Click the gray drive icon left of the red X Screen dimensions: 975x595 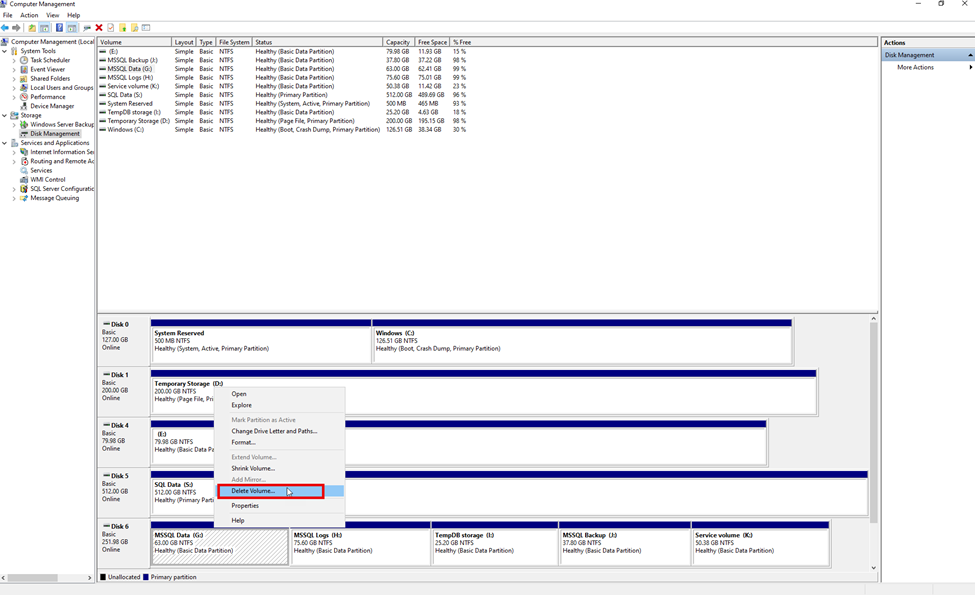tap(87, 28)
